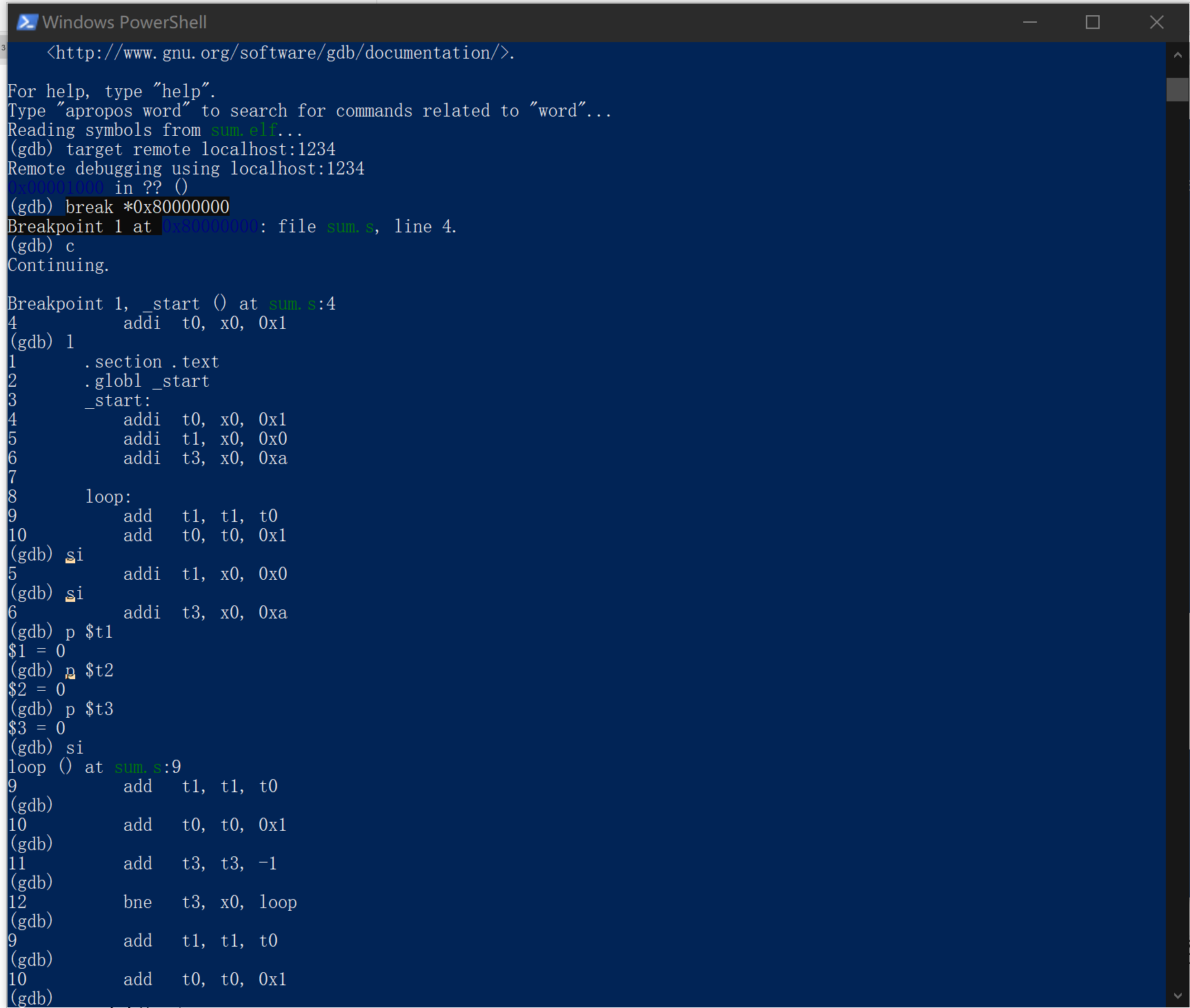Screen dimensions: 1190x1008
Task: Click the last (gdb) prompt at the bottom
Action: click(31, 998)
